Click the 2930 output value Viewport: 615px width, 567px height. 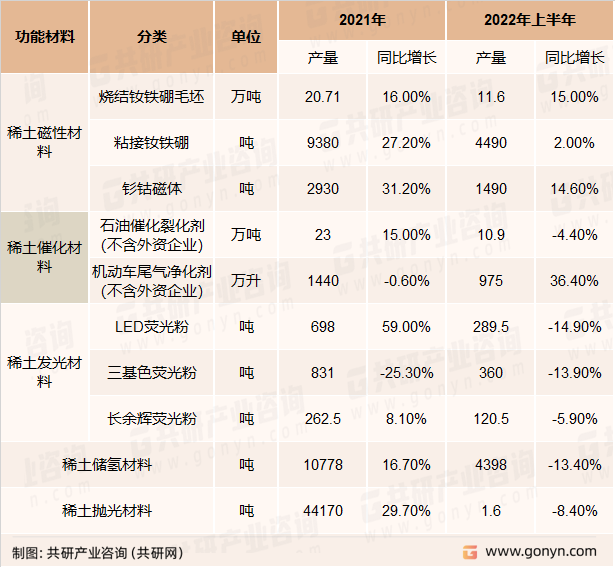[322, 189]
